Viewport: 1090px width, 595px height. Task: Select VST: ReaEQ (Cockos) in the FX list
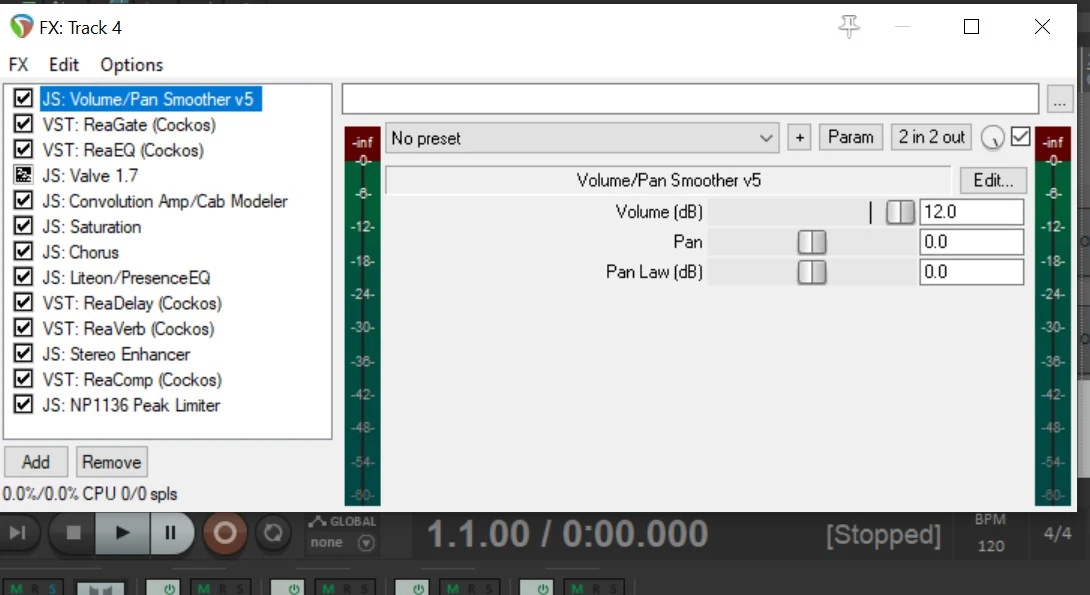(123, 150)
